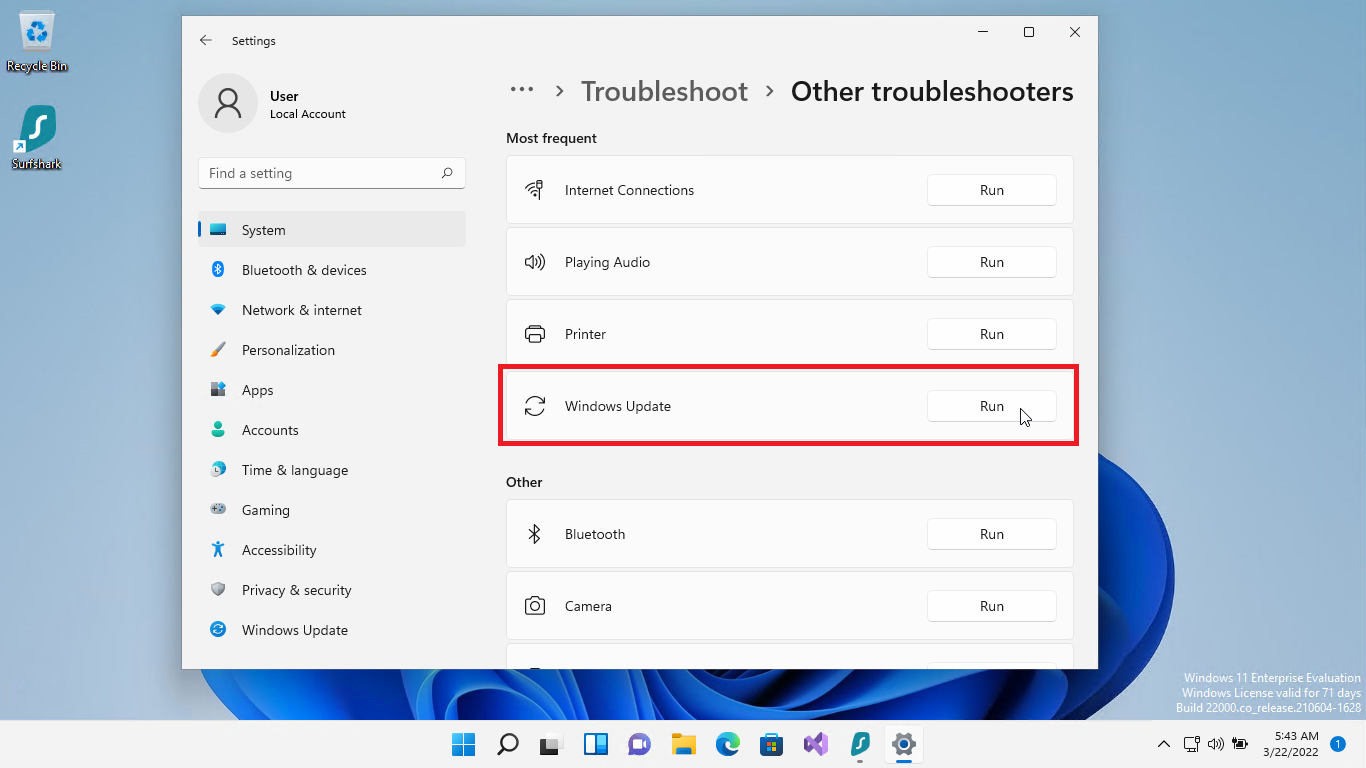Click the volume icon in system tray
Viewport: 1366px width, 768px height.
(1216, 744)
